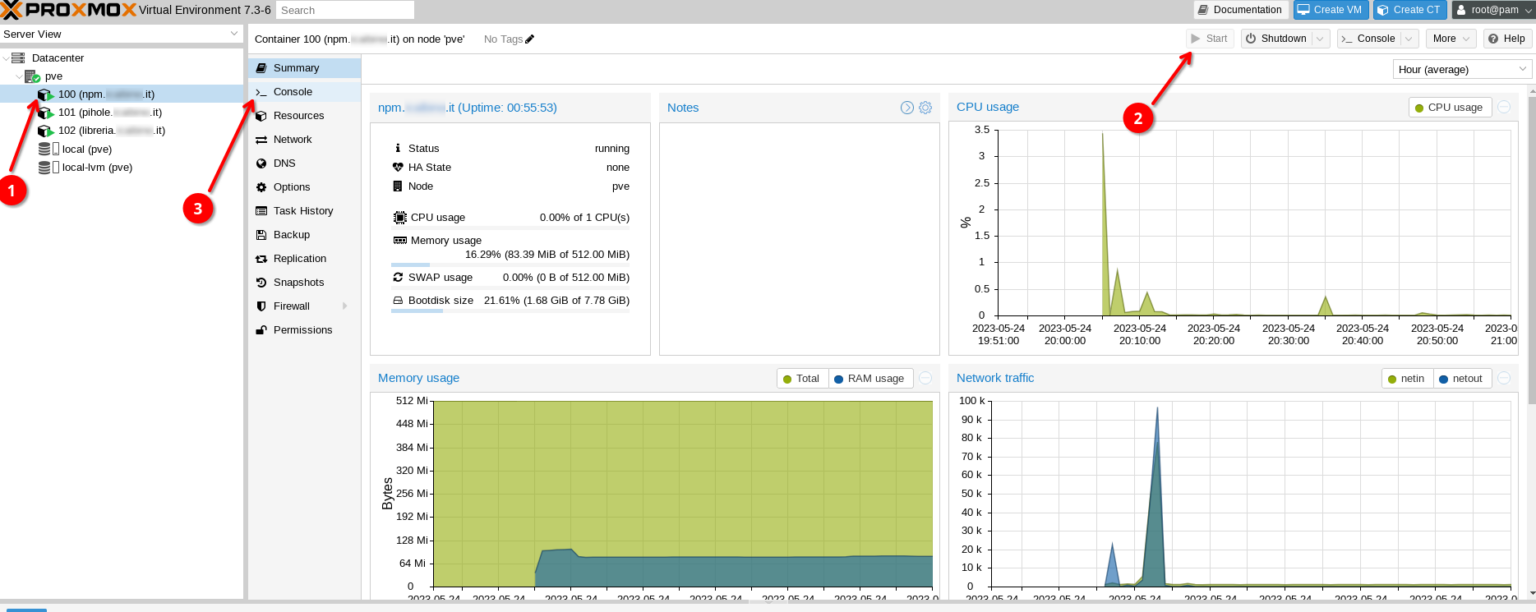The width and height of the screenshot is (1536, 612).
Task: Click the 'No Tags' label
Action: click(503, 39)
